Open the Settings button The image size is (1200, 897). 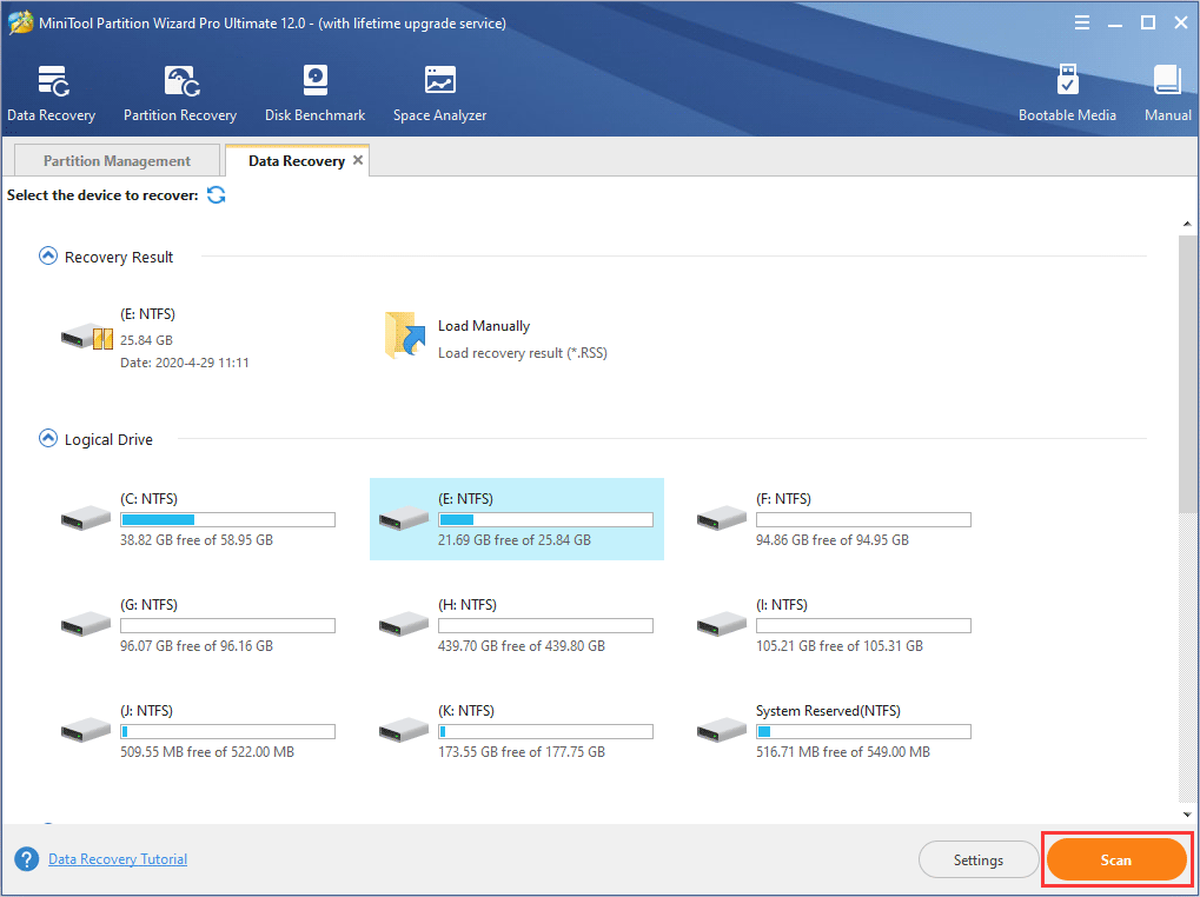point(978,860)
